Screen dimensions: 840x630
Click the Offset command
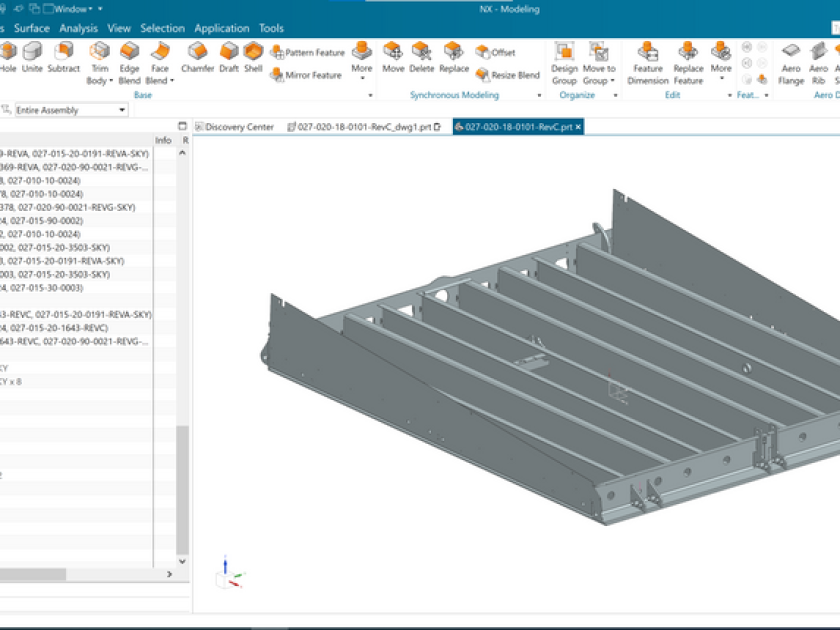(495, 52)
